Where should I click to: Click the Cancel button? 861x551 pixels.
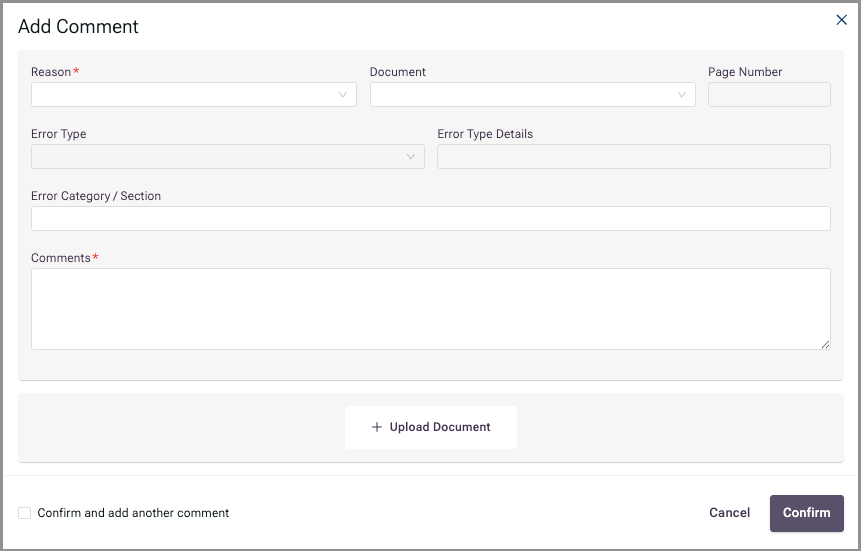[x=729, y=513]
